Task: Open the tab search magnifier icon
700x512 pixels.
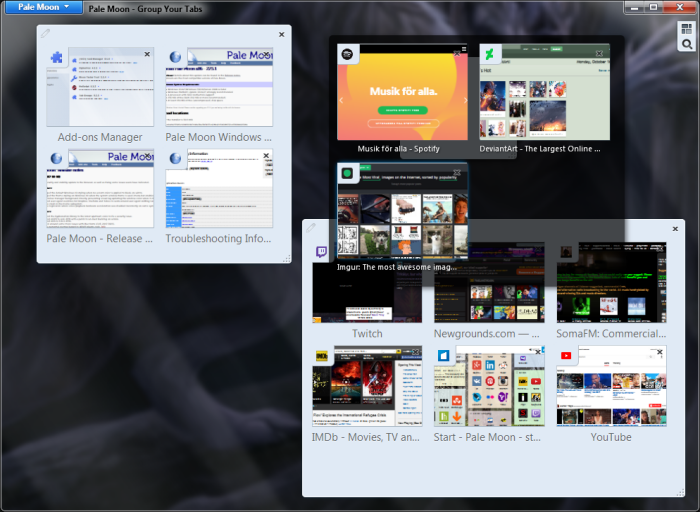Action: [x=687, y=44]
